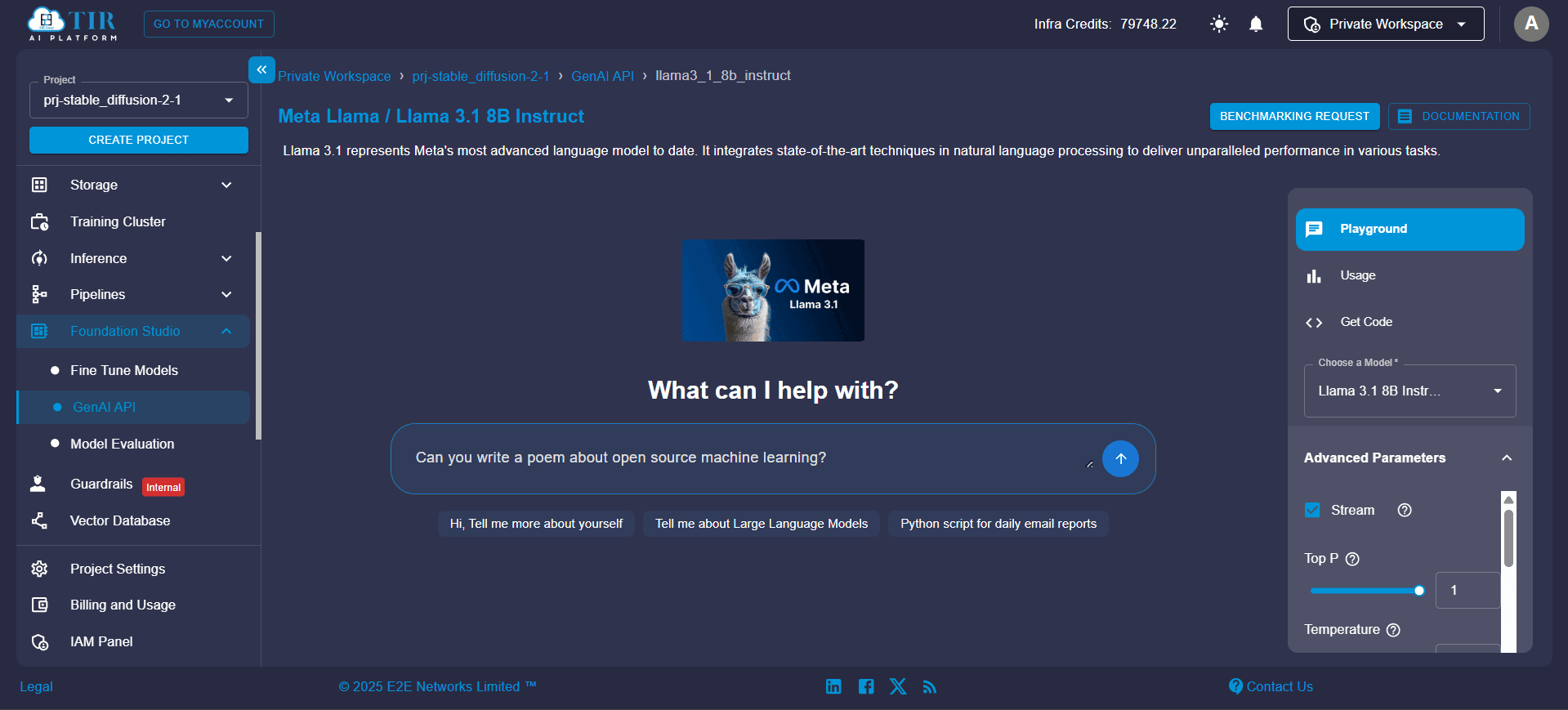Click the Top P value field
The width and height of the screenshot is (1568, 710).
(x=1467, y=590)
